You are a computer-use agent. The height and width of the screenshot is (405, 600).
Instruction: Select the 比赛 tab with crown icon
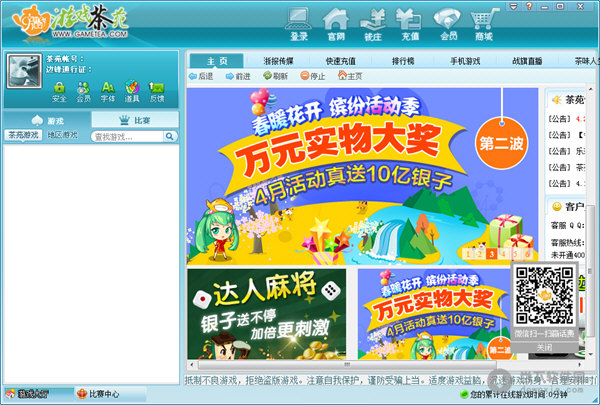135,120
